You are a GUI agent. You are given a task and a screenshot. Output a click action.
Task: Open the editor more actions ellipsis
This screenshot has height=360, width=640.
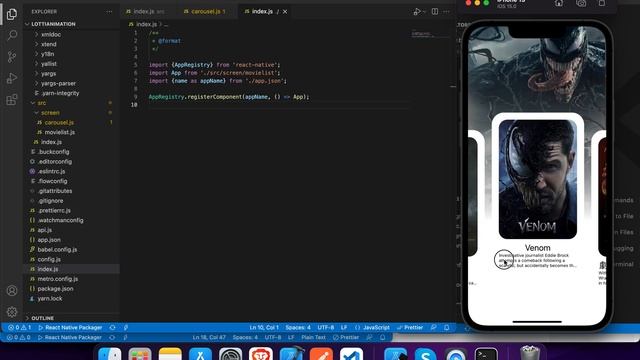[x=447, y=11]
